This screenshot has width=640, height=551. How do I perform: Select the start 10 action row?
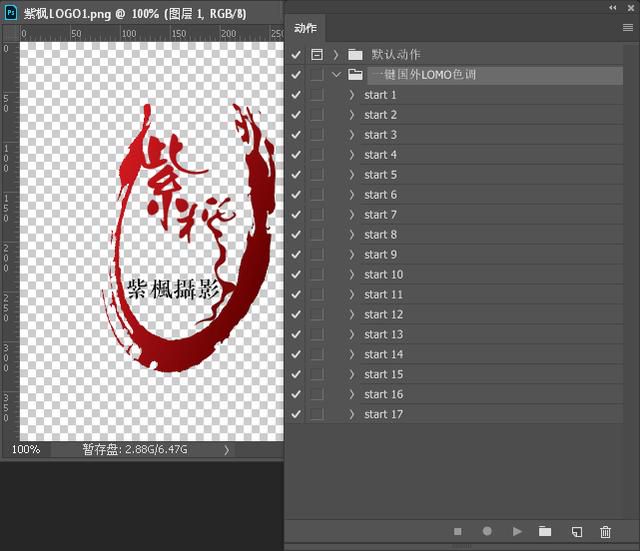(491, 274)
